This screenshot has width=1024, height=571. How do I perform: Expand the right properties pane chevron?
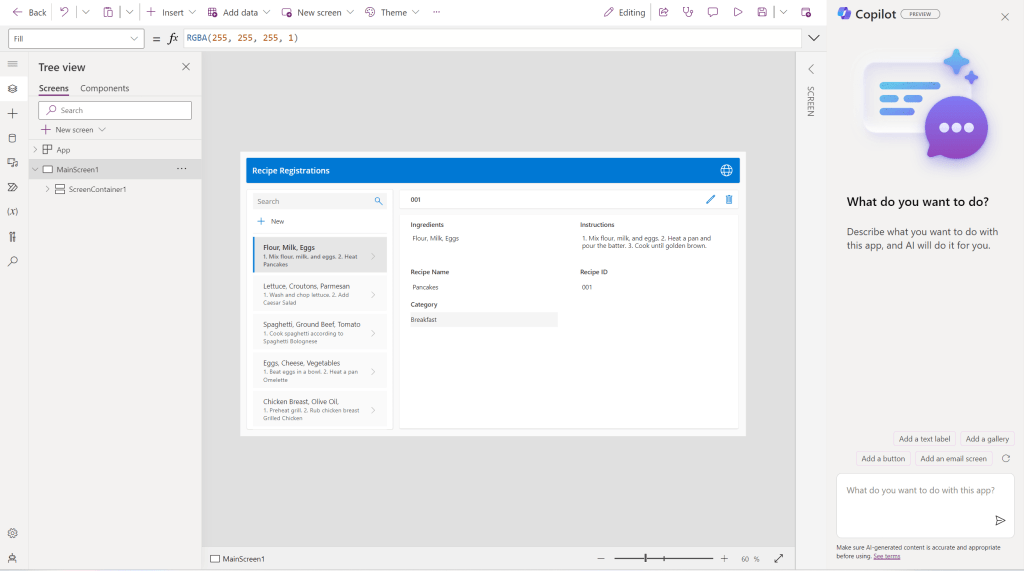pos(811,69)
